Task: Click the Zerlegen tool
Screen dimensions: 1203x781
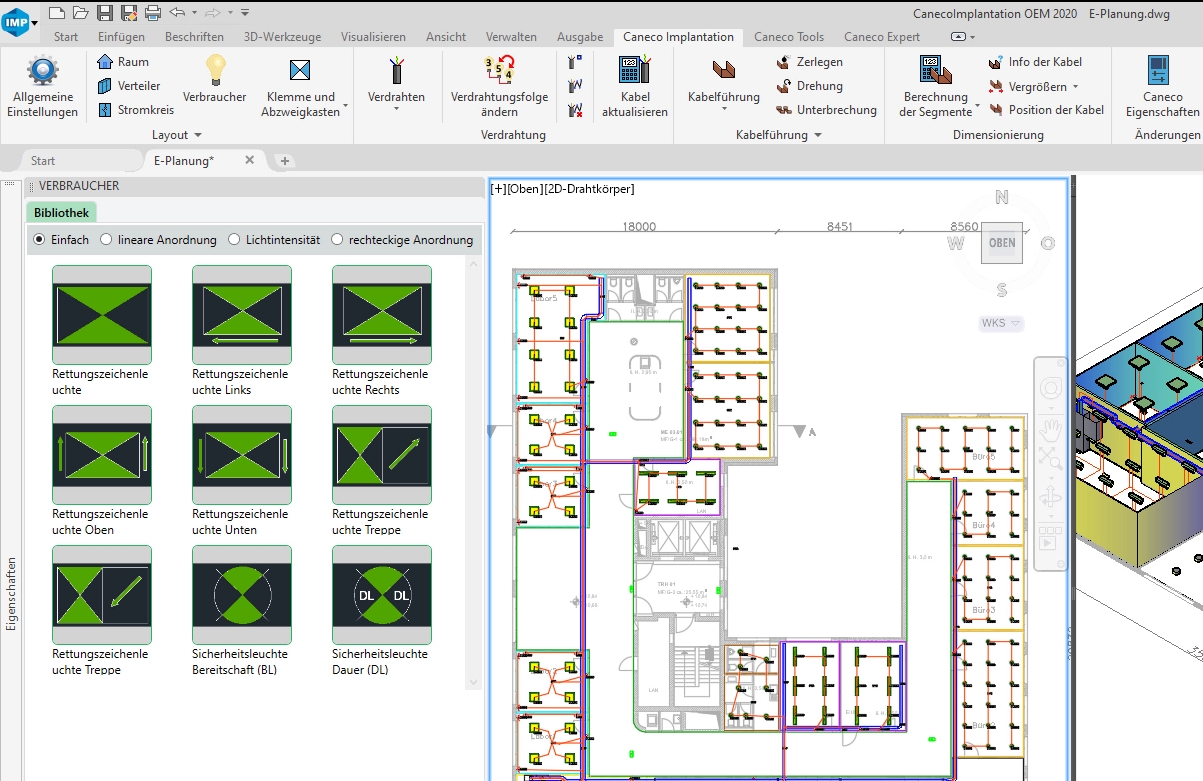Action: (809, 62)
